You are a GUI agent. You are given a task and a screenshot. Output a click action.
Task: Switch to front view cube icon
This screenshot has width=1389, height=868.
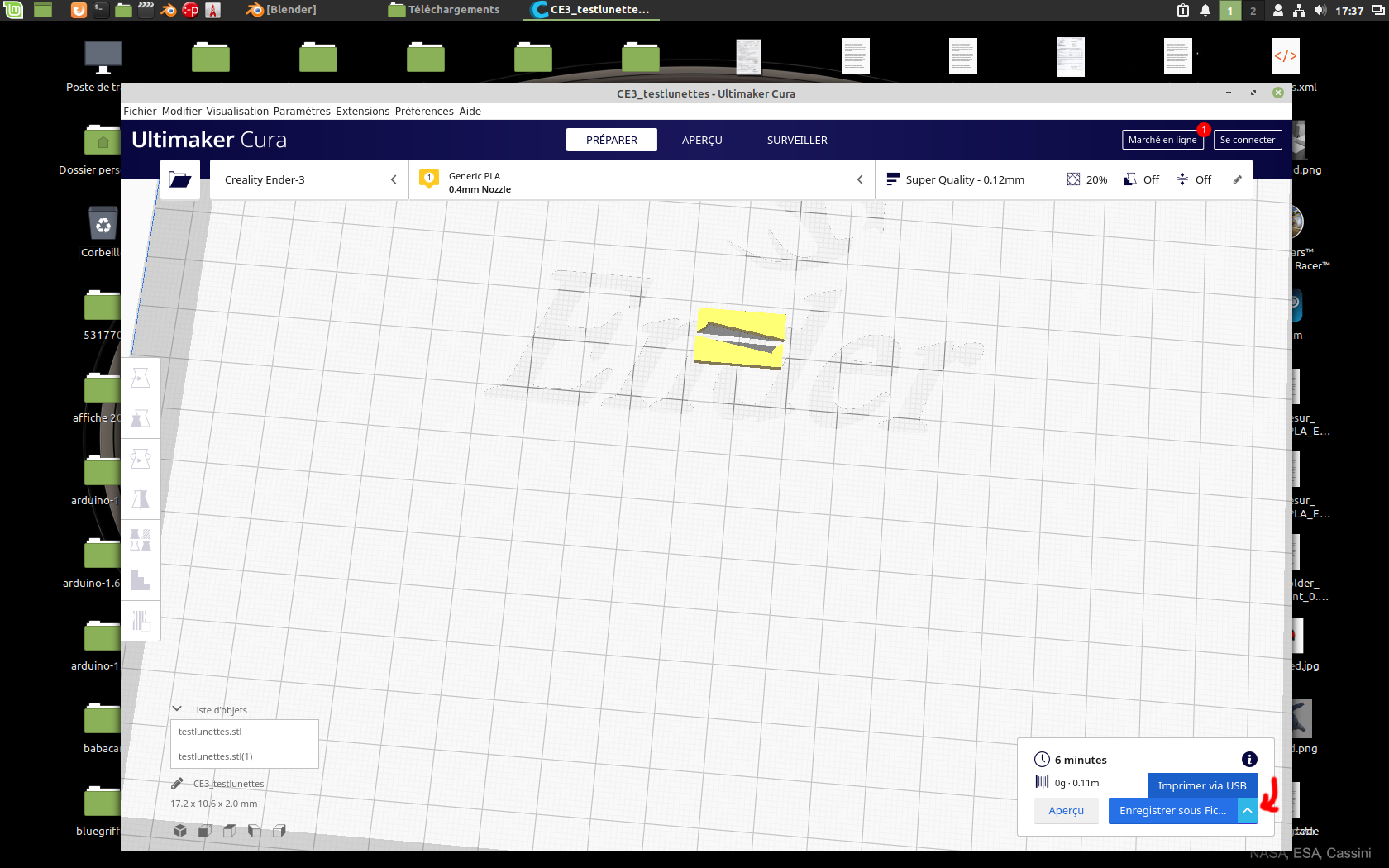pyautogui.click(x=205, y=830)
